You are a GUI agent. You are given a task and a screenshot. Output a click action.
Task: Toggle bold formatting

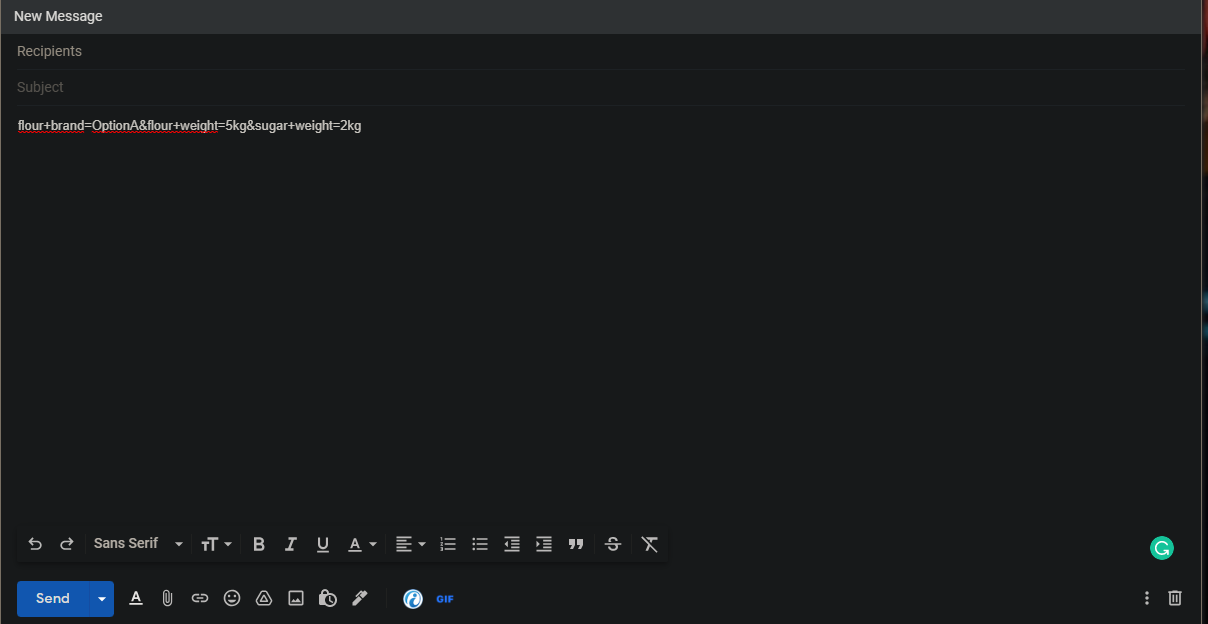coord(259,544)
